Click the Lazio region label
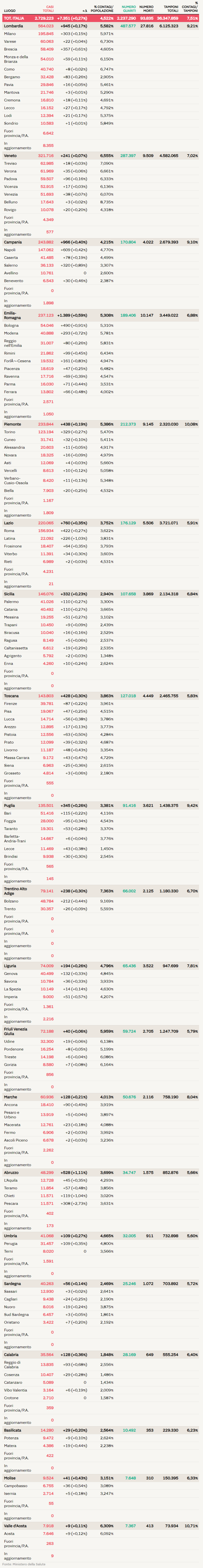Image resolution: width=203 pixels, height=1568 pixels. (8, 523)
